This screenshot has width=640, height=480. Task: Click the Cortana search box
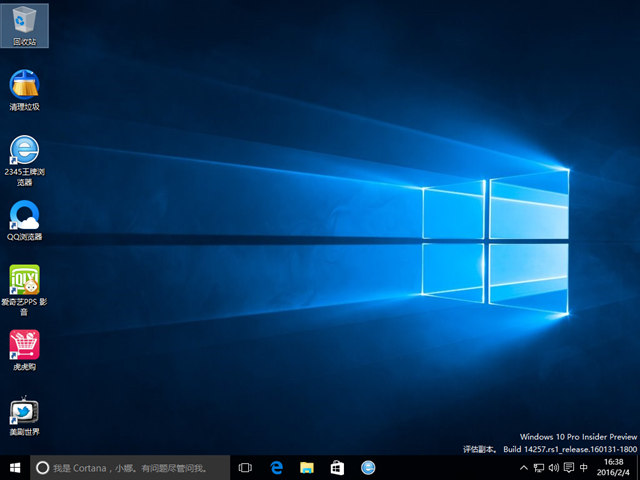coord(130,467)
